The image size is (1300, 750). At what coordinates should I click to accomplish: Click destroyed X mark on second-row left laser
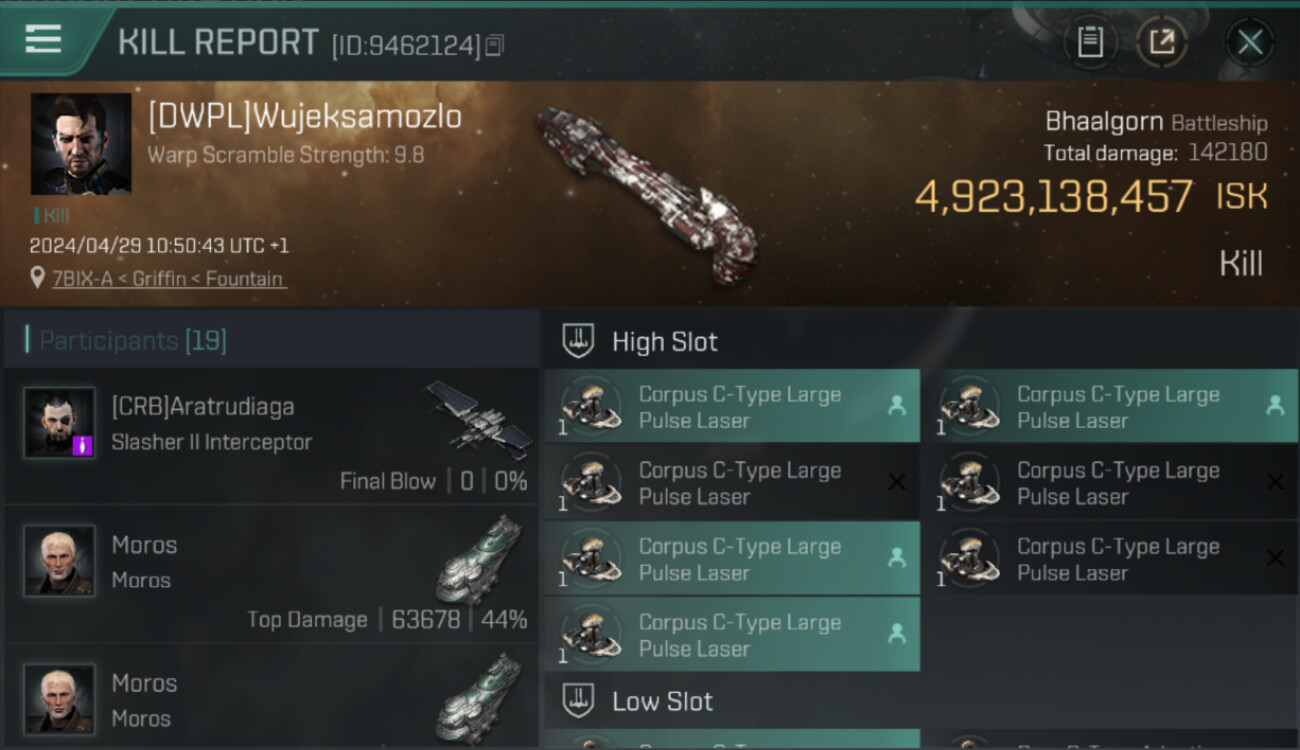click(x=897, y=482)
